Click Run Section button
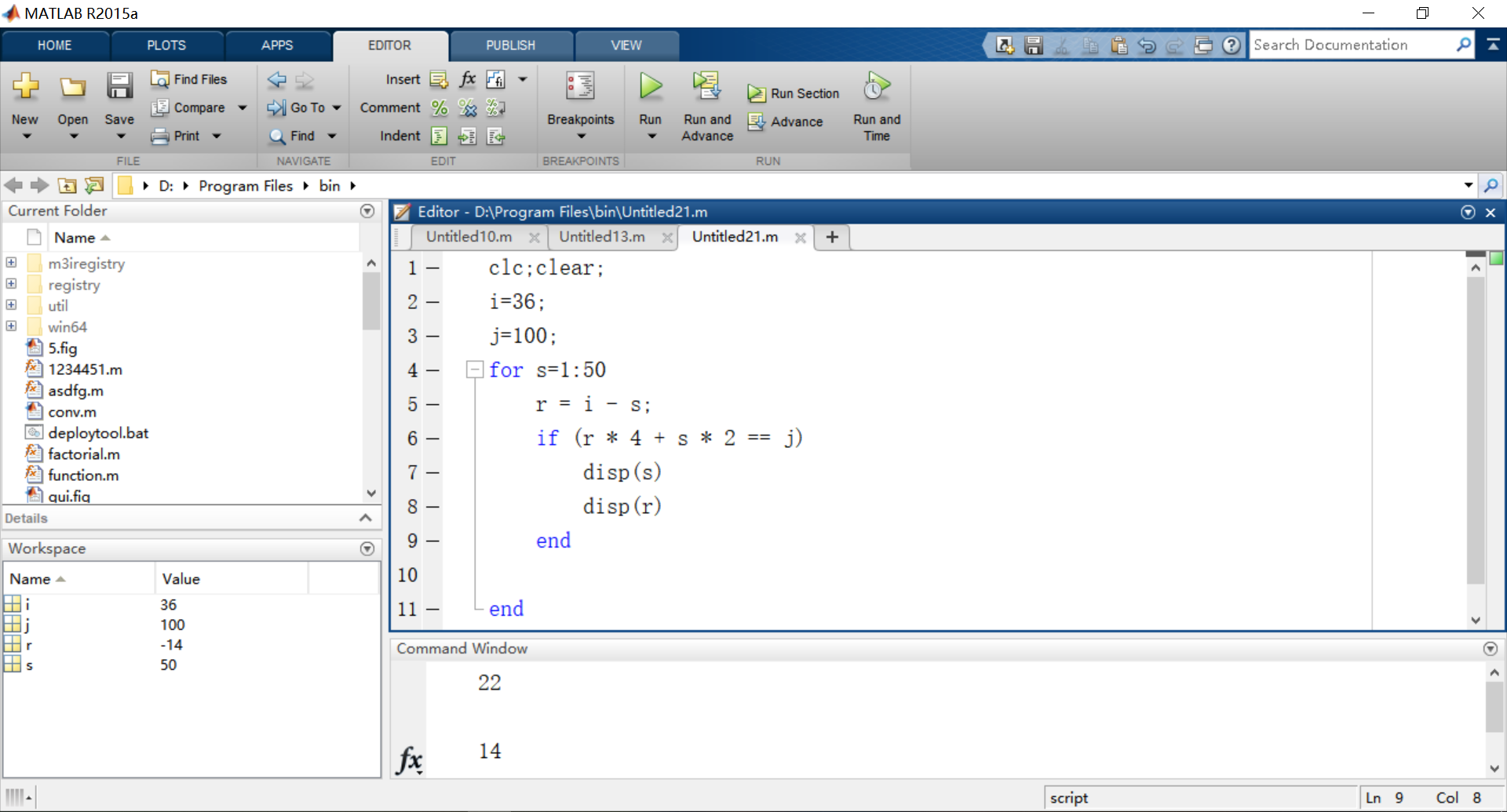 pos(794,93)
